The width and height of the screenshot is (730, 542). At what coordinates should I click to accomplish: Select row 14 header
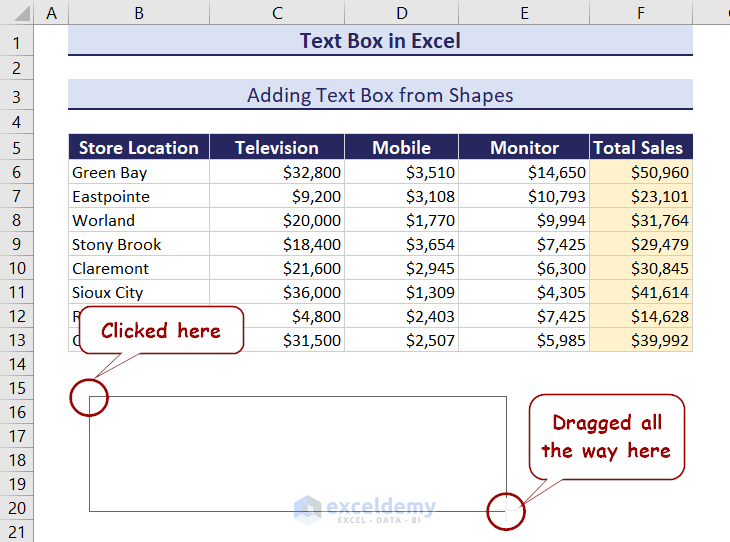(17, 364)
